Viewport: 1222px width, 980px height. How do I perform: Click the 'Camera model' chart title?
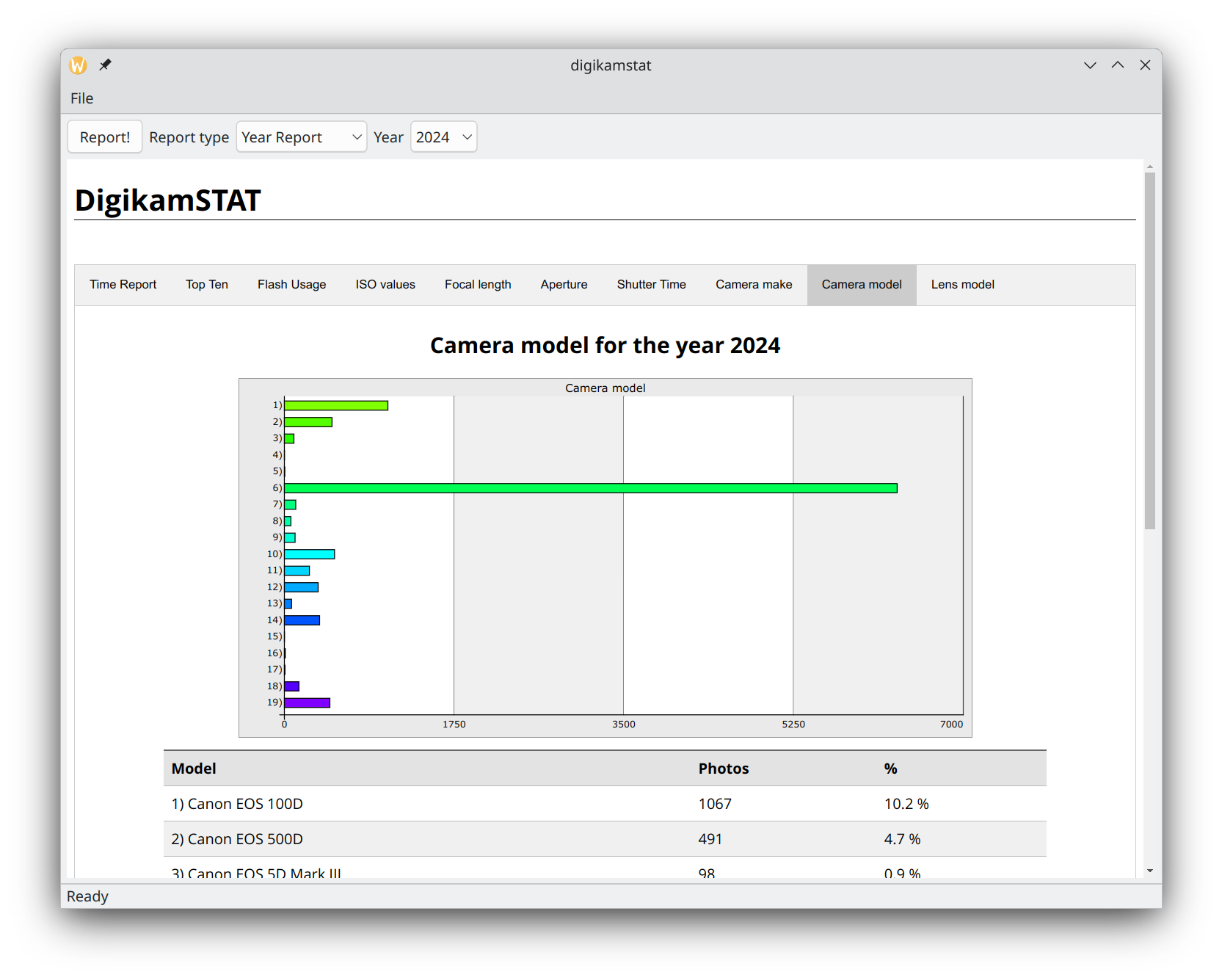coord(605,388)
